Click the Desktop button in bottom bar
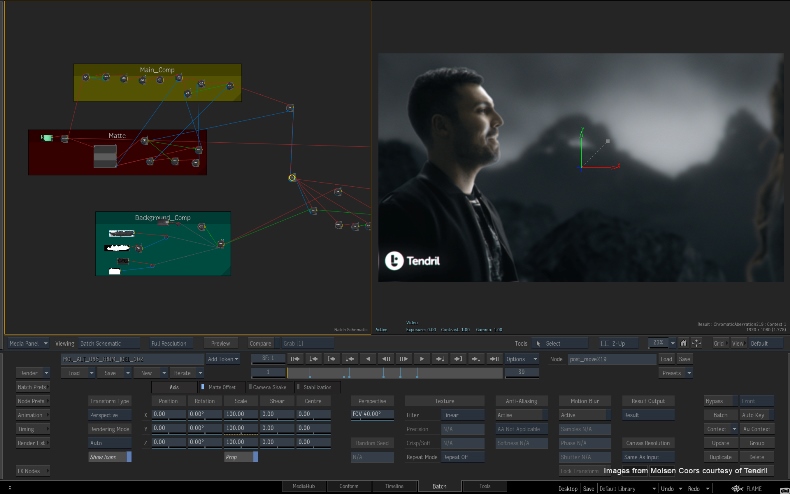The width and height of the screenshot is (790, 494). coord(568,488)
